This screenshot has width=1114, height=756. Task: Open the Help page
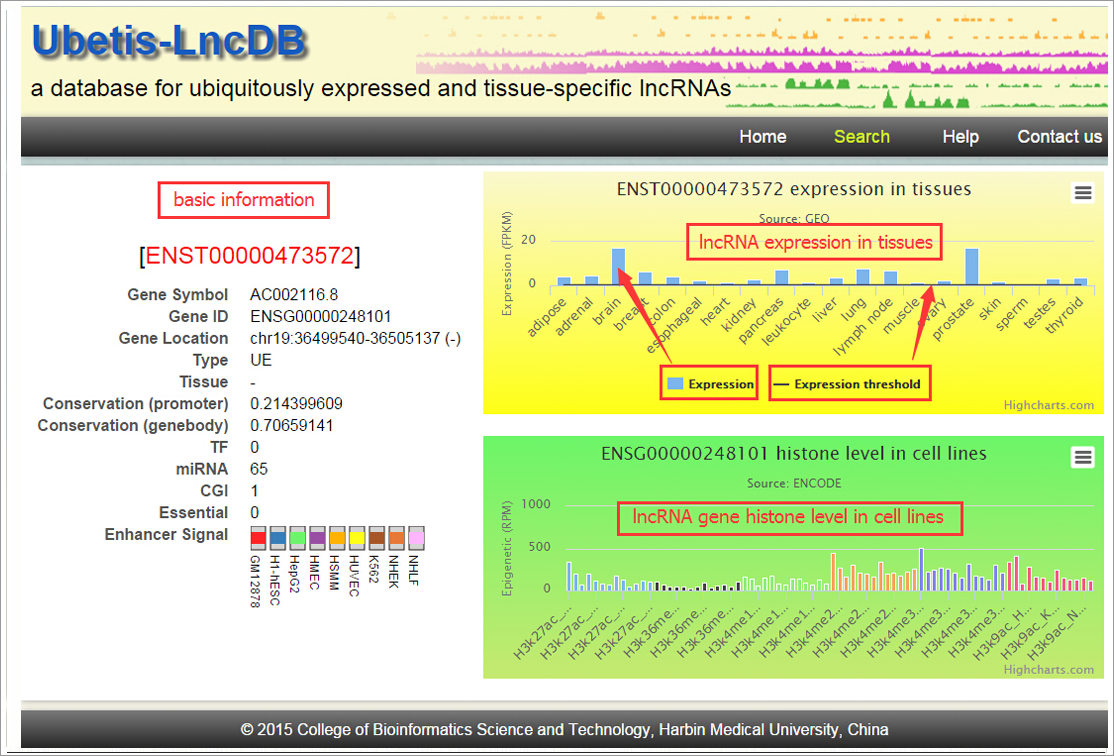tap(960, 137)
